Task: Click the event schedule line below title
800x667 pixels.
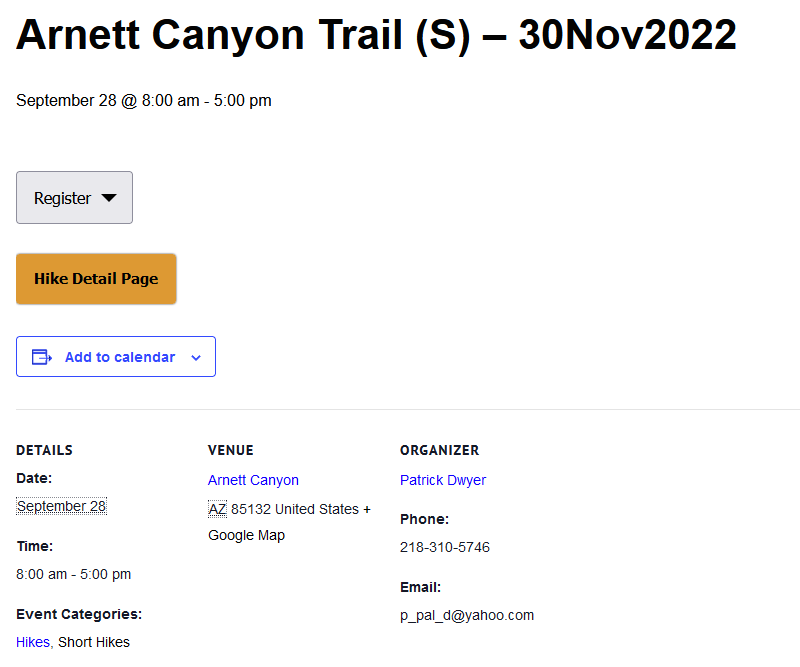Action: (144, 100)
